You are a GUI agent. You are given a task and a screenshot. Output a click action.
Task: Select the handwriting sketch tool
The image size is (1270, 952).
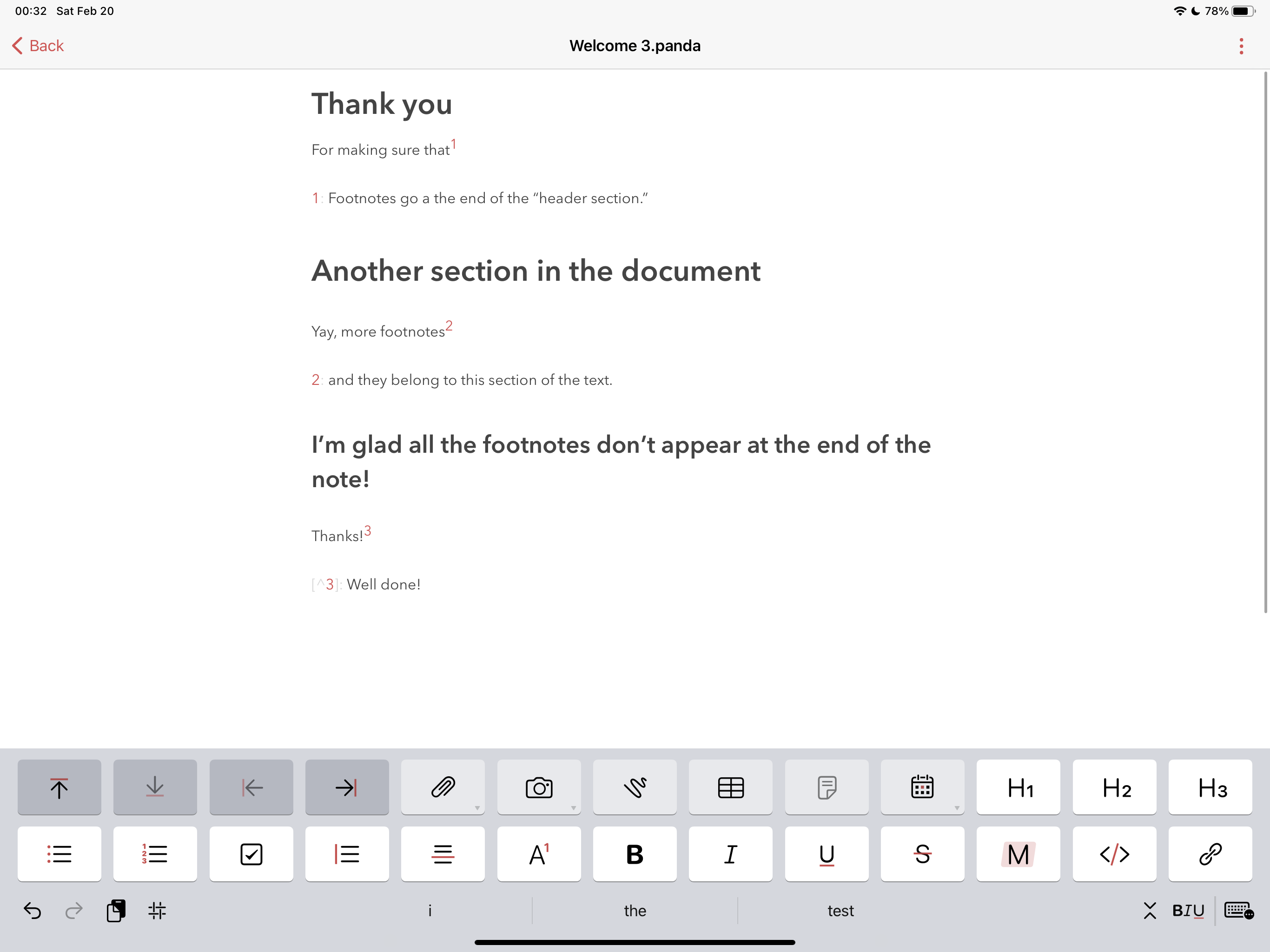tap(635, 787)
